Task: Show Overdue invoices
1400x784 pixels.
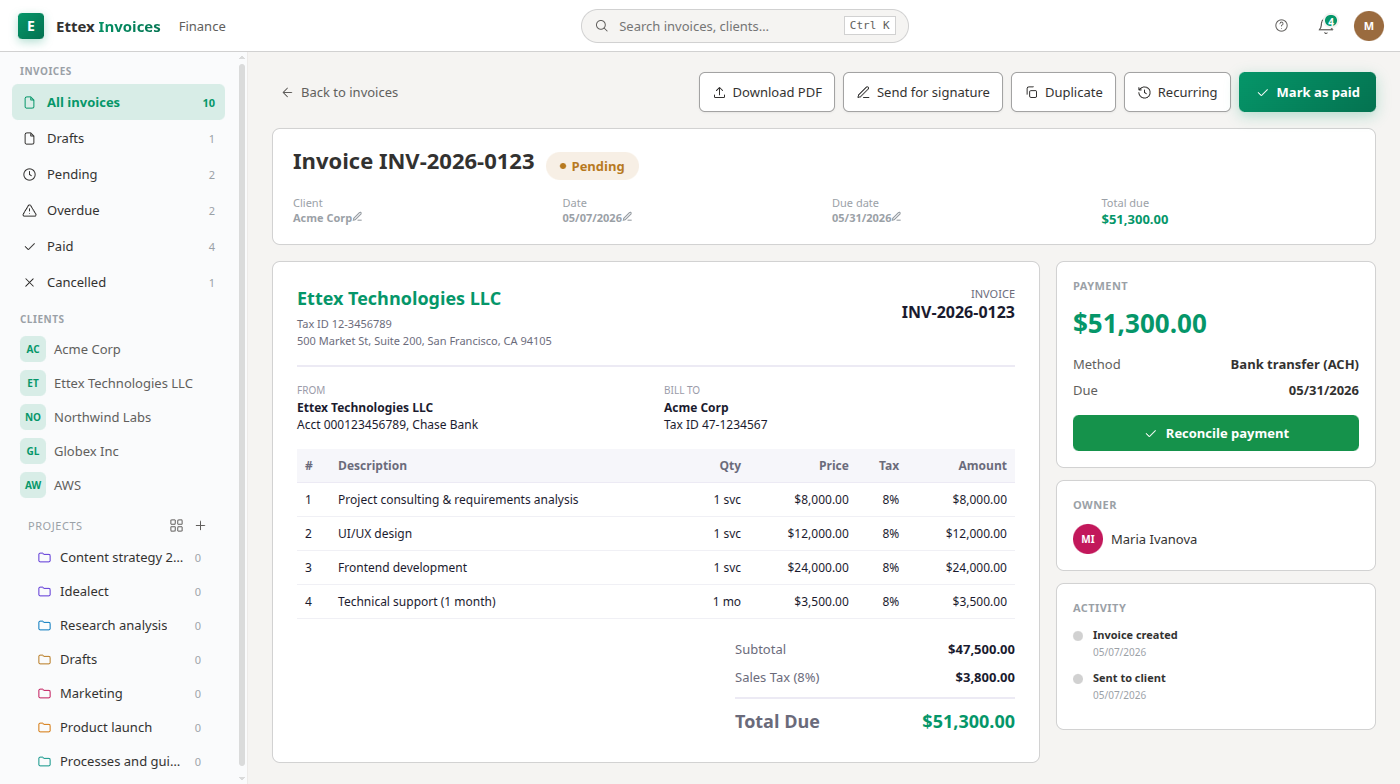Action: click(x=118, y=210)
